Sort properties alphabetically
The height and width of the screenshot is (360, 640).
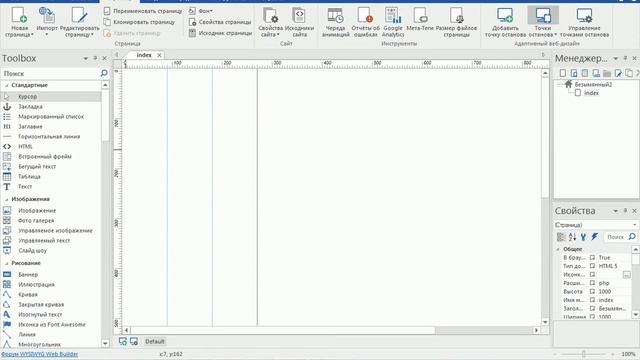[x=572, y=237]
